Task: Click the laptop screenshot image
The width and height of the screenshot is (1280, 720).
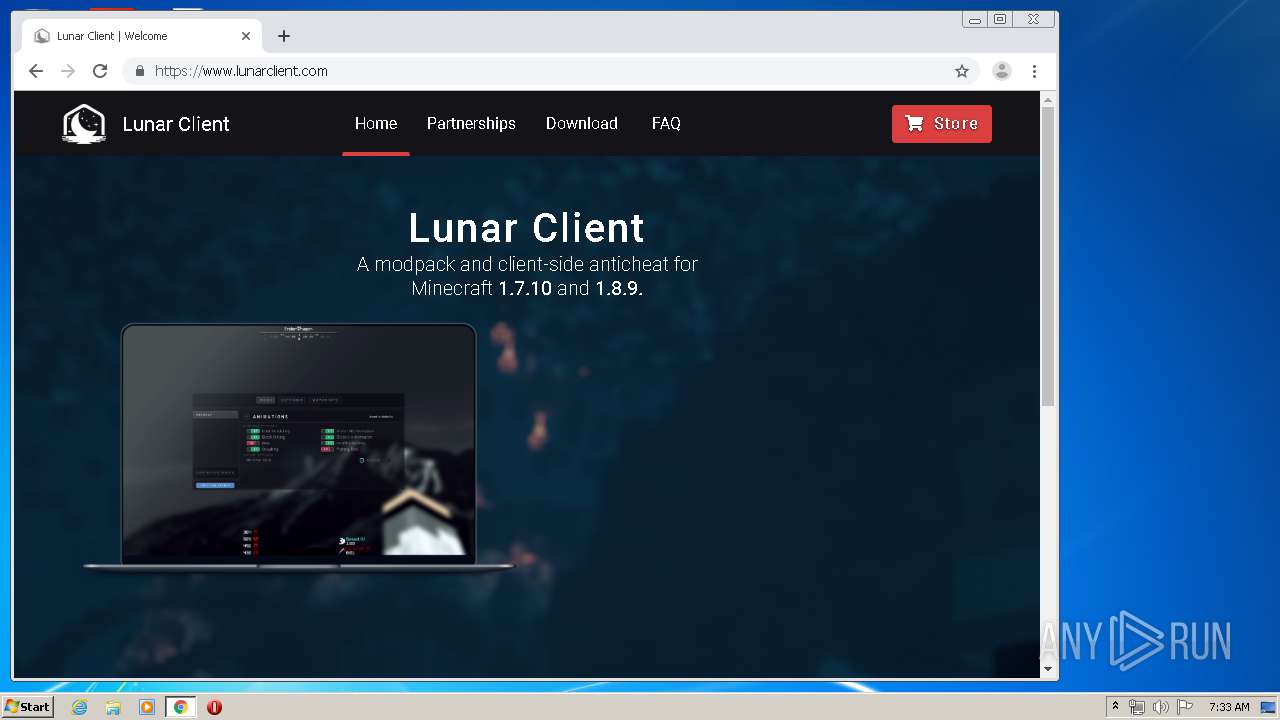Action: click(298, 447)
